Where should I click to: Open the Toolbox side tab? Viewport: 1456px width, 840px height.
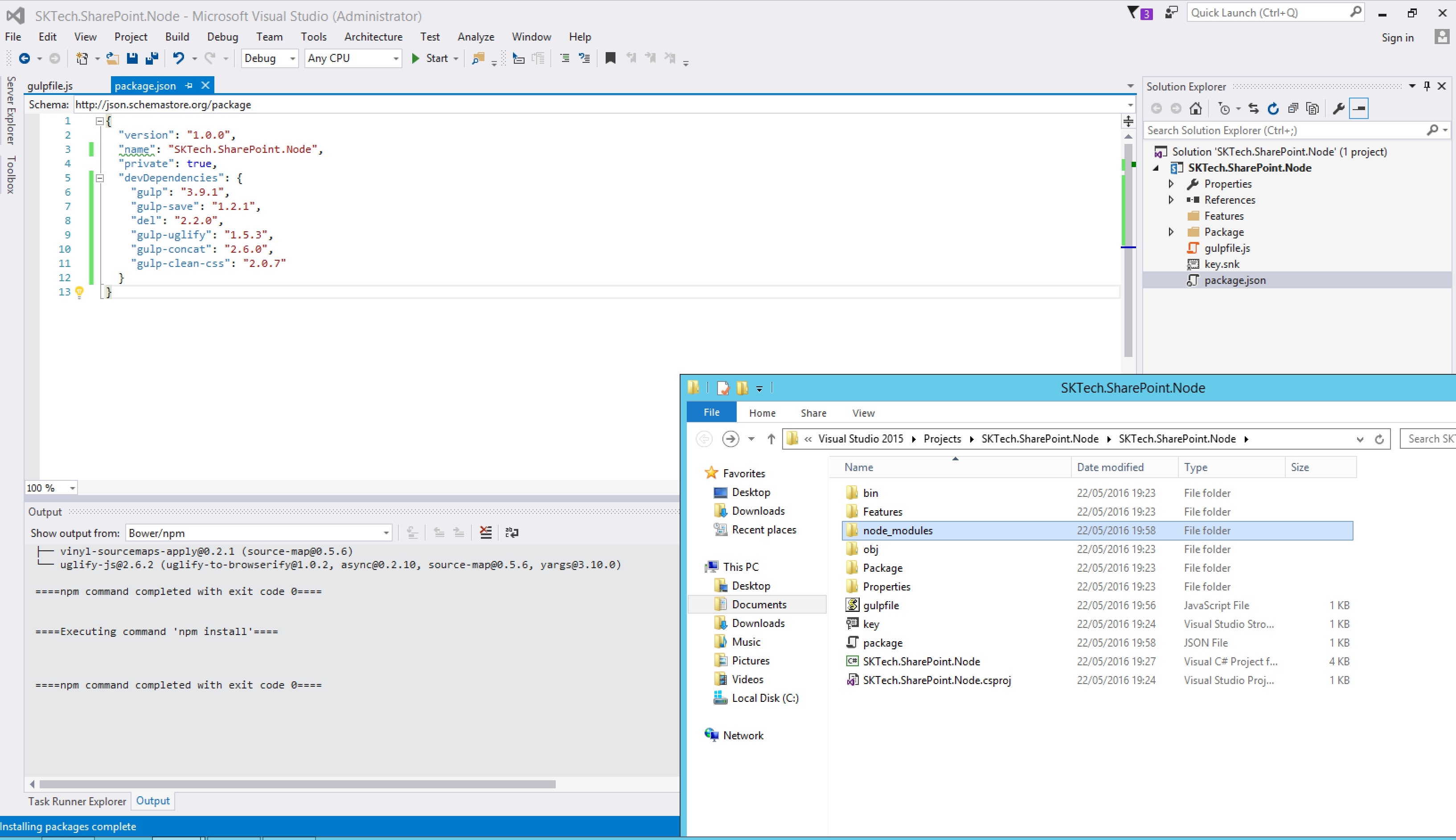coord(10,174)
